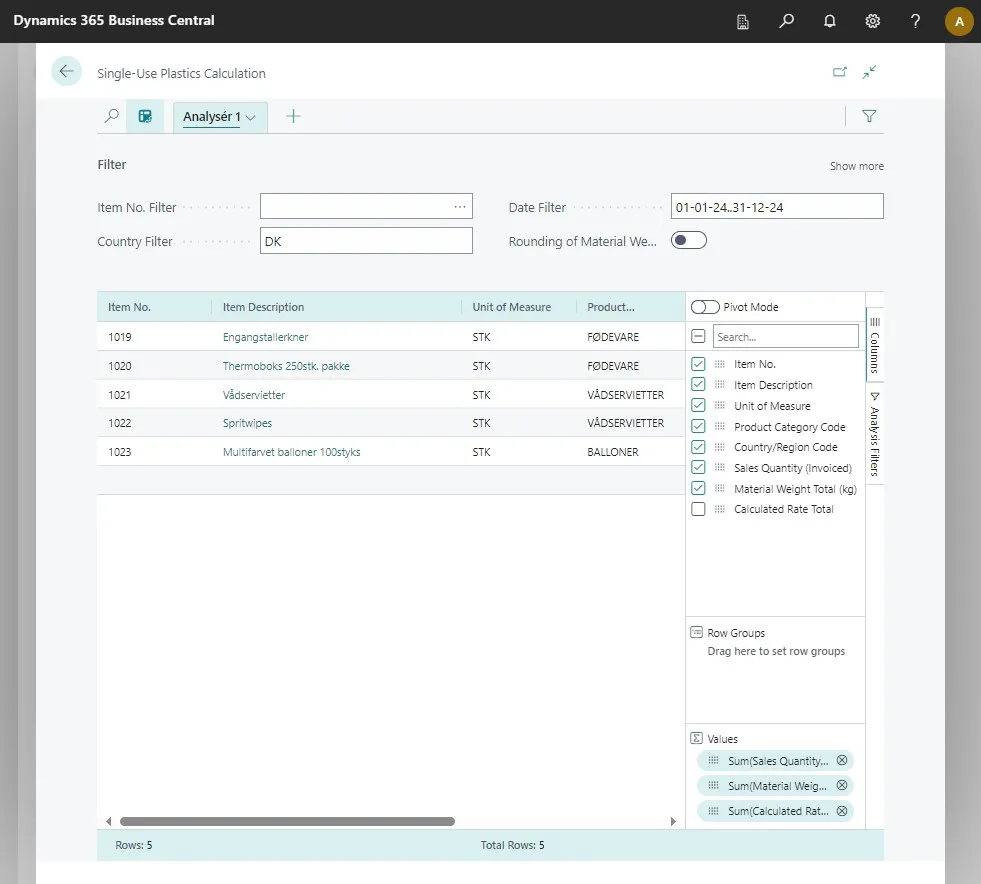Open Item No. Filter lookup ellipsis

pyautogui.click(x=460, y=206)
